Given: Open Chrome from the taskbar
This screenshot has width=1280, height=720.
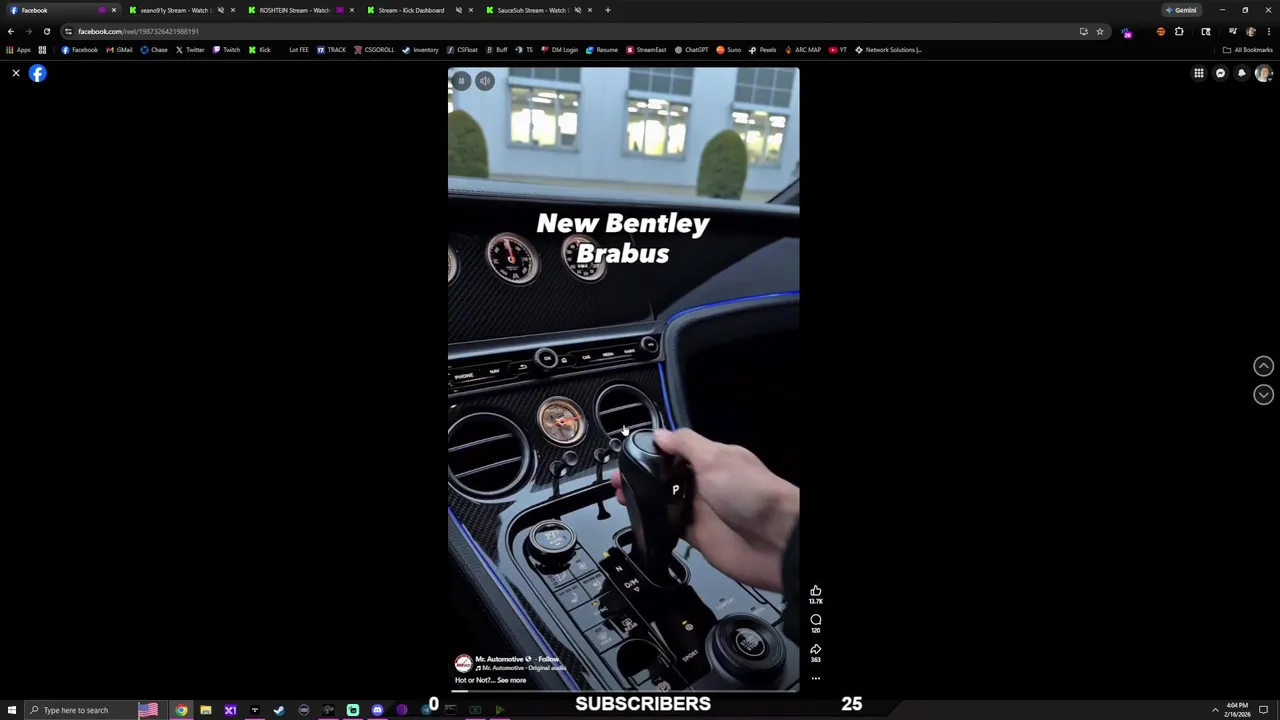Looking at the screenshot, I should (x=181, y=710).
